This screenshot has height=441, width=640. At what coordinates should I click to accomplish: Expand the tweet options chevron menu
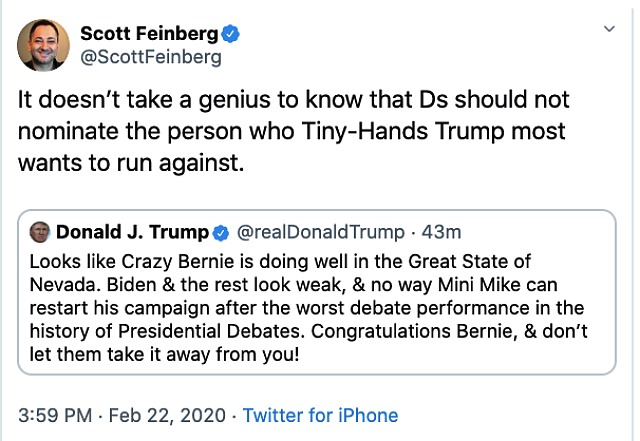[x=609, y=29]
